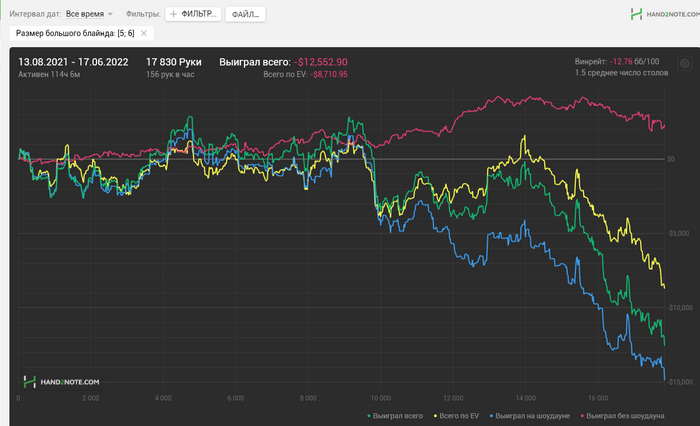
Task: Click the arrow next to 'Все время'
Action: [x=110, y=14]
